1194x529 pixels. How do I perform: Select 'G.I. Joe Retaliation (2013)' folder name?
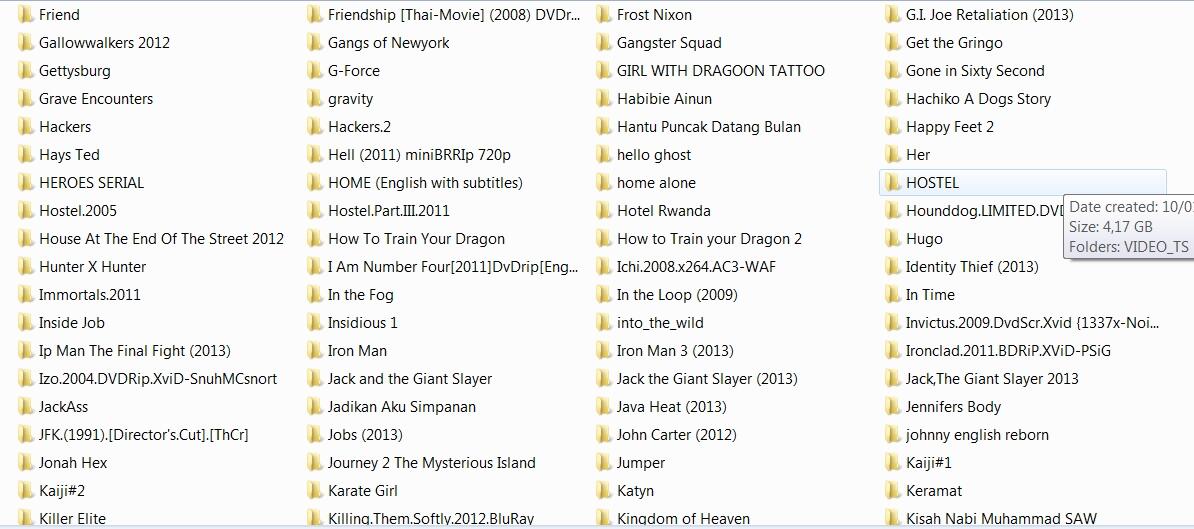tap(989, 14)
